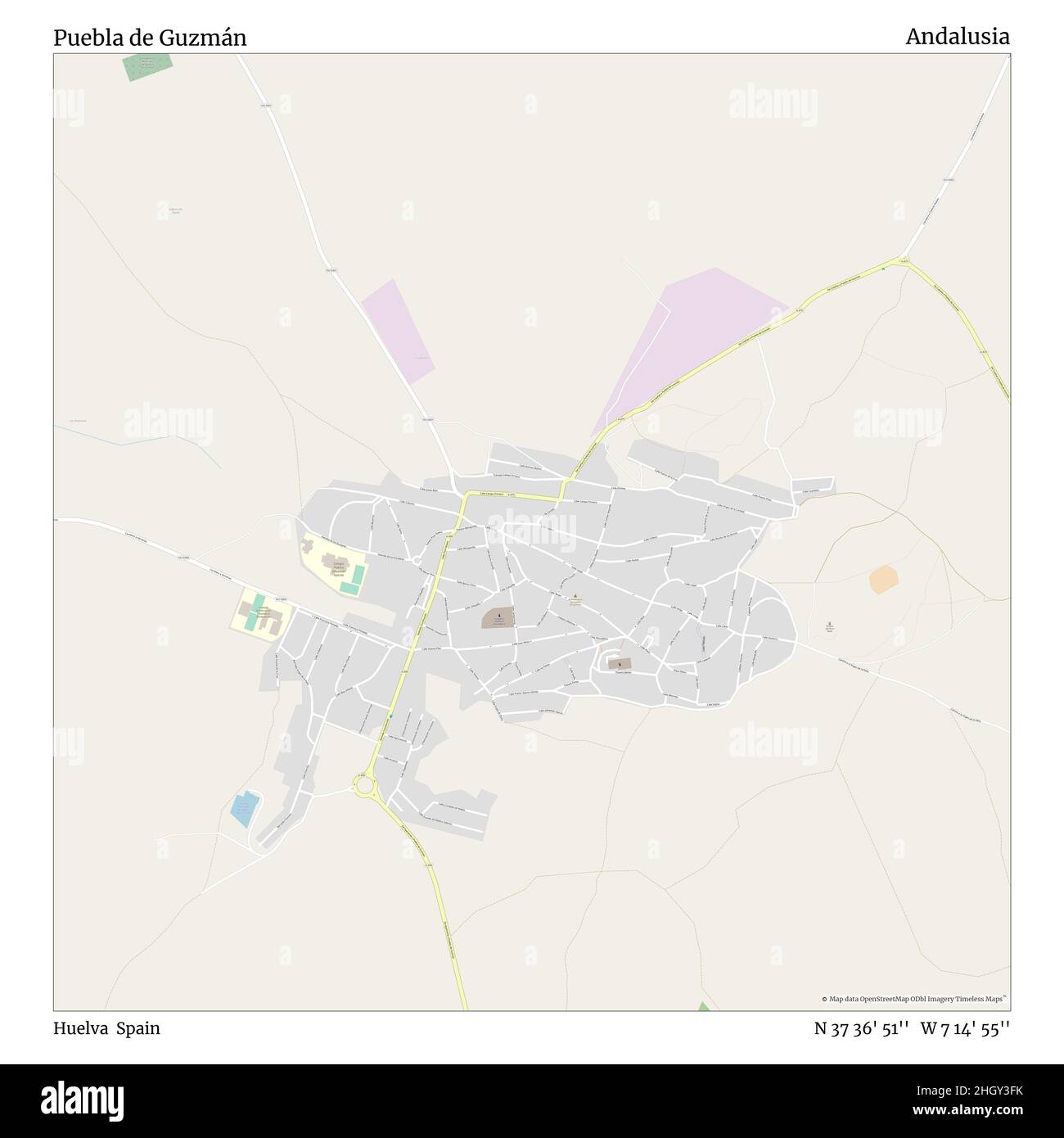Click the orange field patch east of town
Viewport: 1064px width, 1138px height.
[x=884, y=579]
